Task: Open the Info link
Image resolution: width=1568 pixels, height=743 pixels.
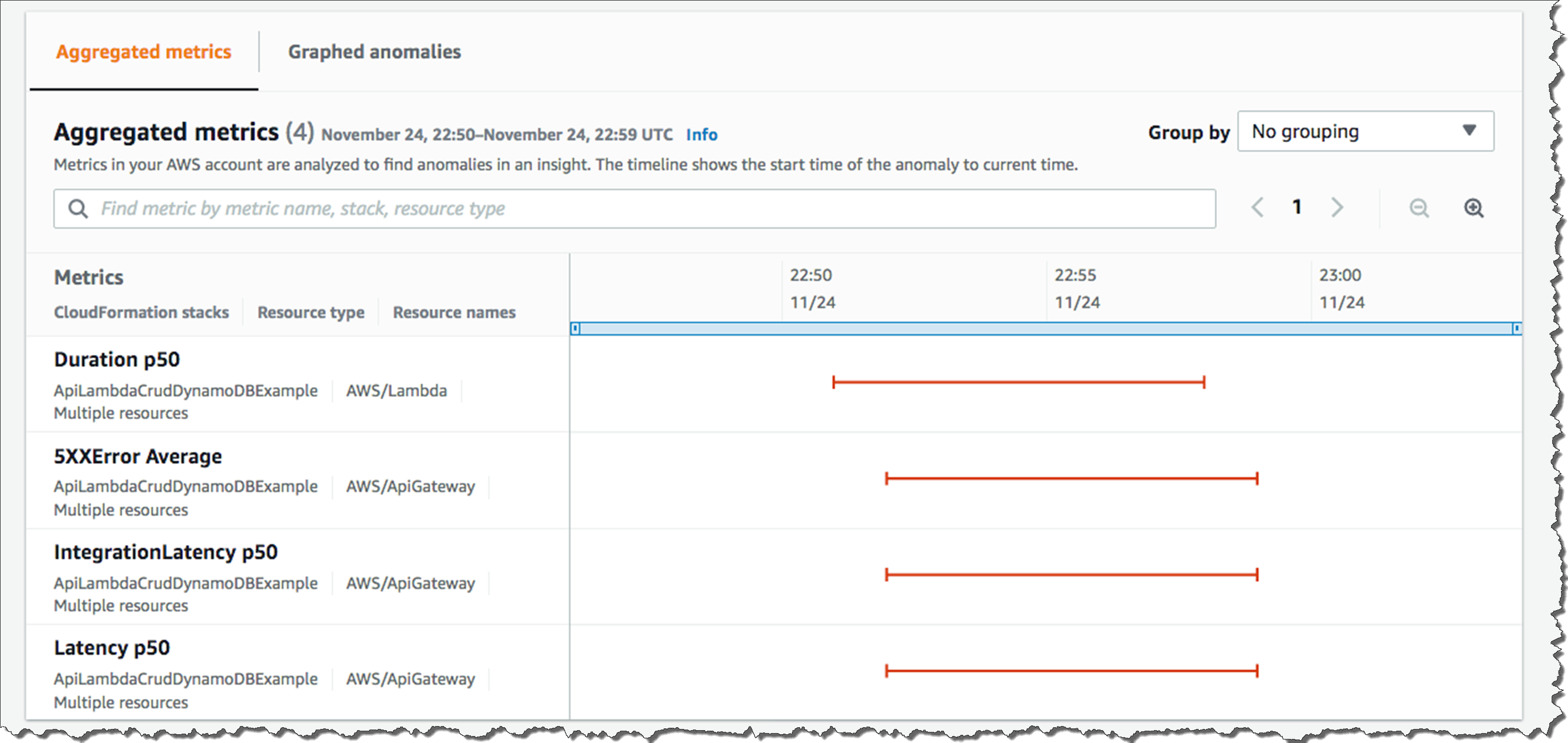Action: 701,135
